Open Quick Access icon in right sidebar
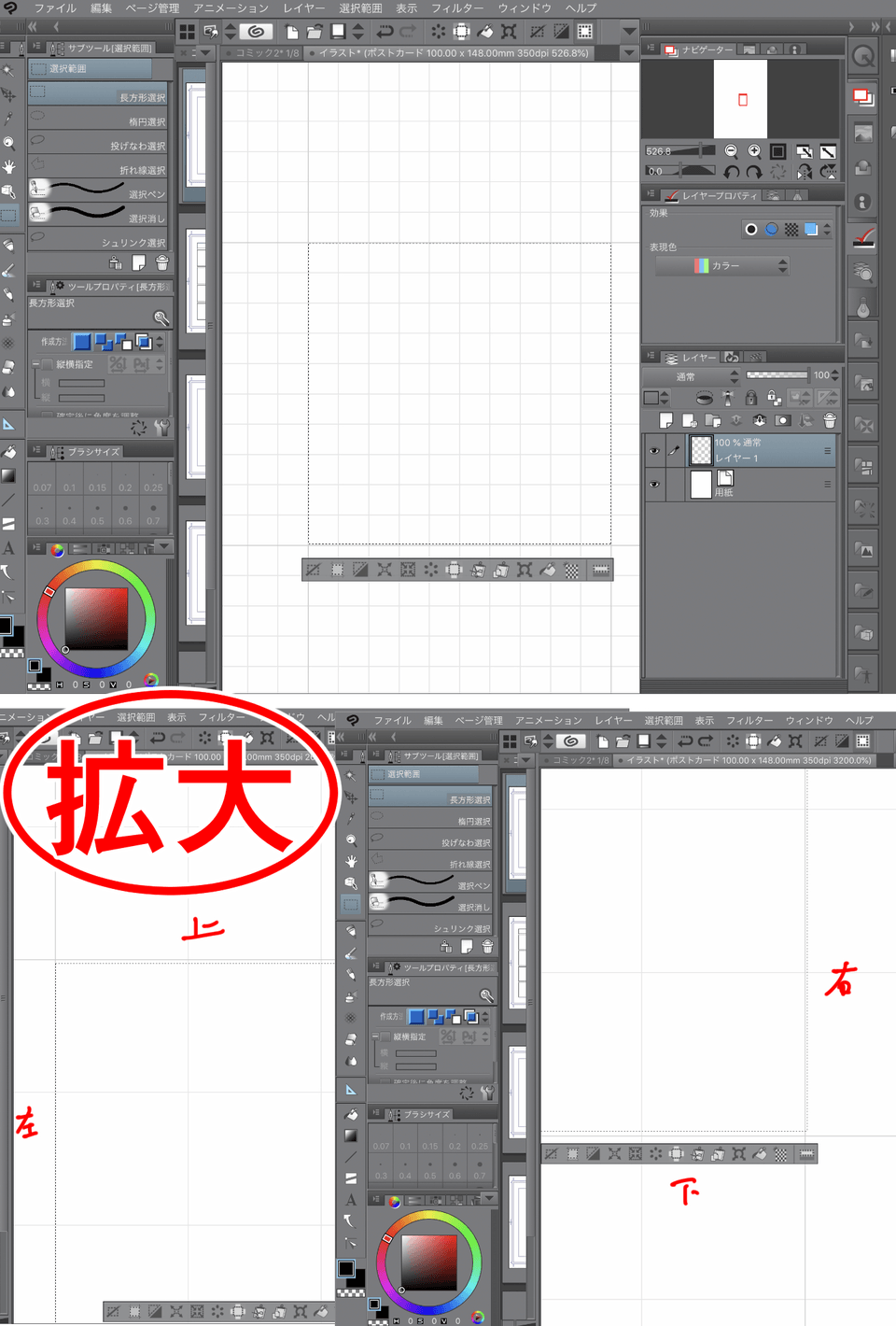Viewport: 896px width, 1326px height. click(x=863, y=56)
